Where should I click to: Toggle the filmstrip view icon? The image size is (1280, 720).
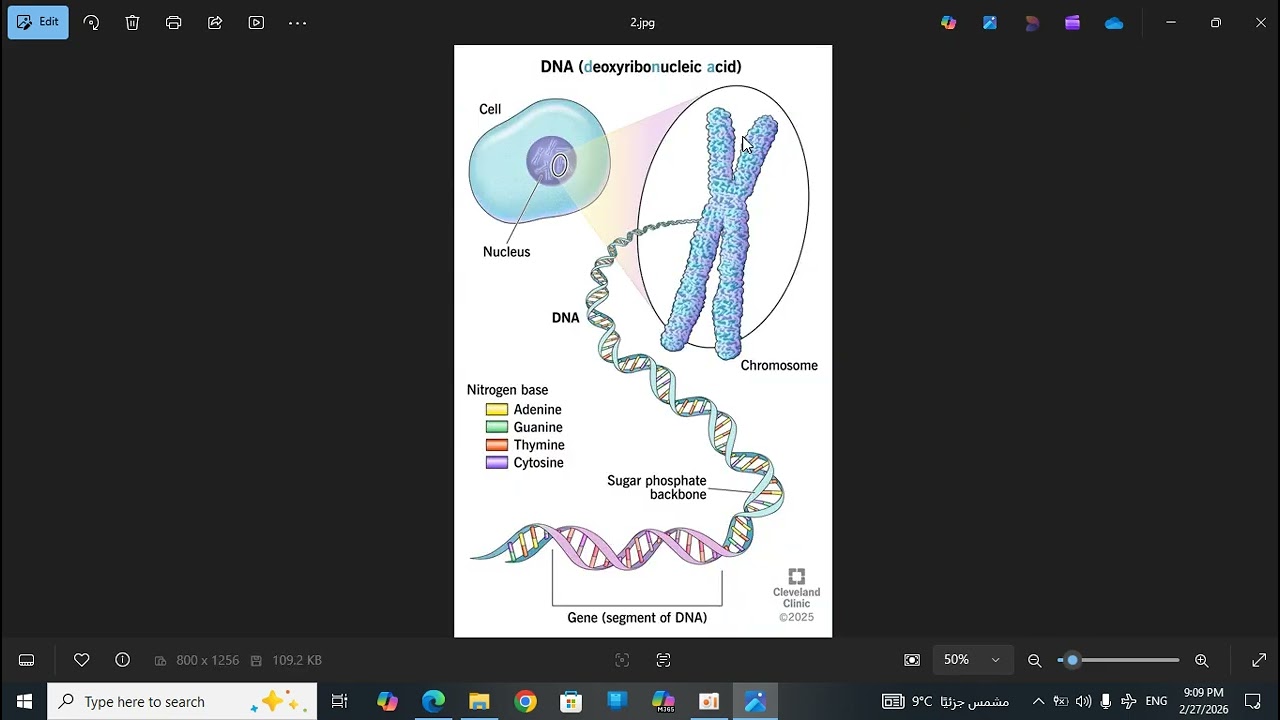27,660
